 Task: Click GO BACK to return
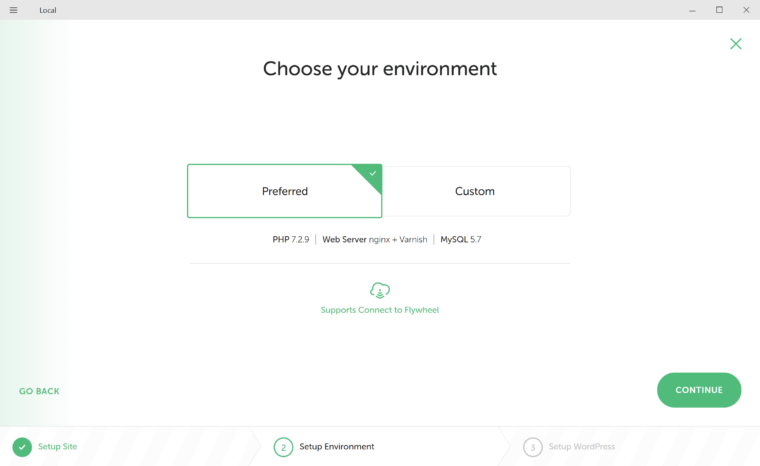[39, 391]
